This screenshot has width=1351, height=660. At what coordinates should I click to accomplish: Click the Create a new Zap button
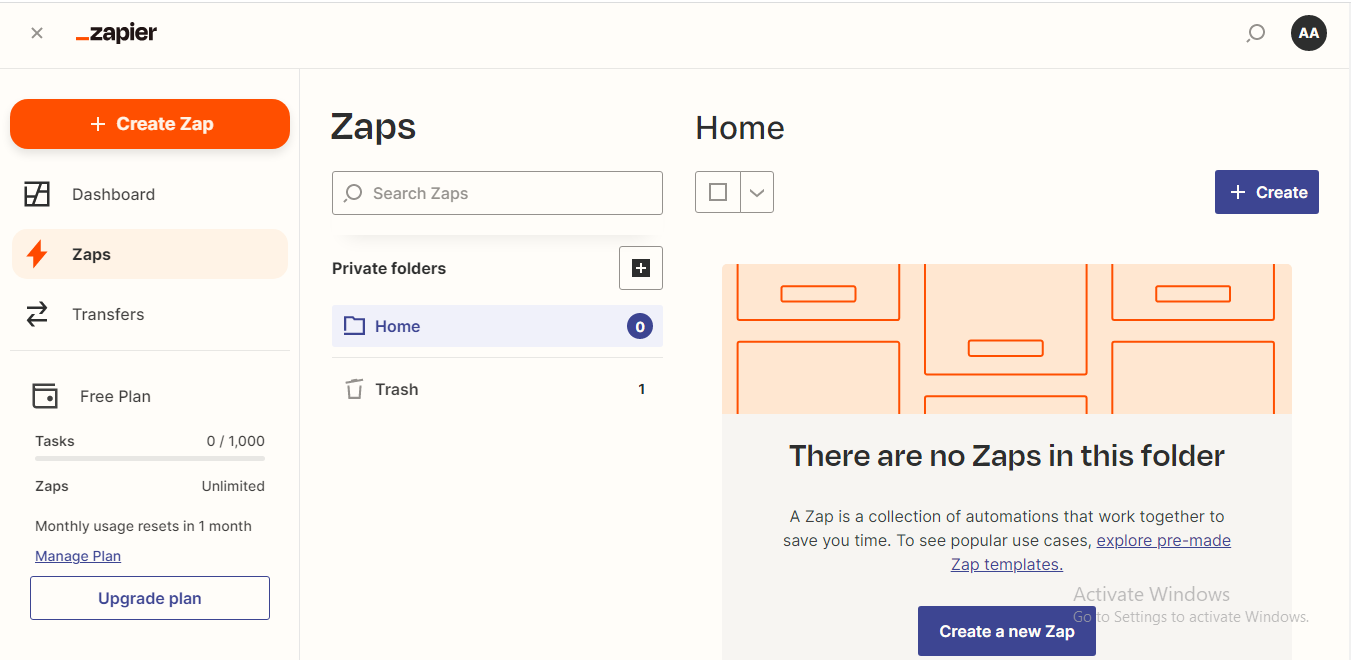[x=1007, y=631]
